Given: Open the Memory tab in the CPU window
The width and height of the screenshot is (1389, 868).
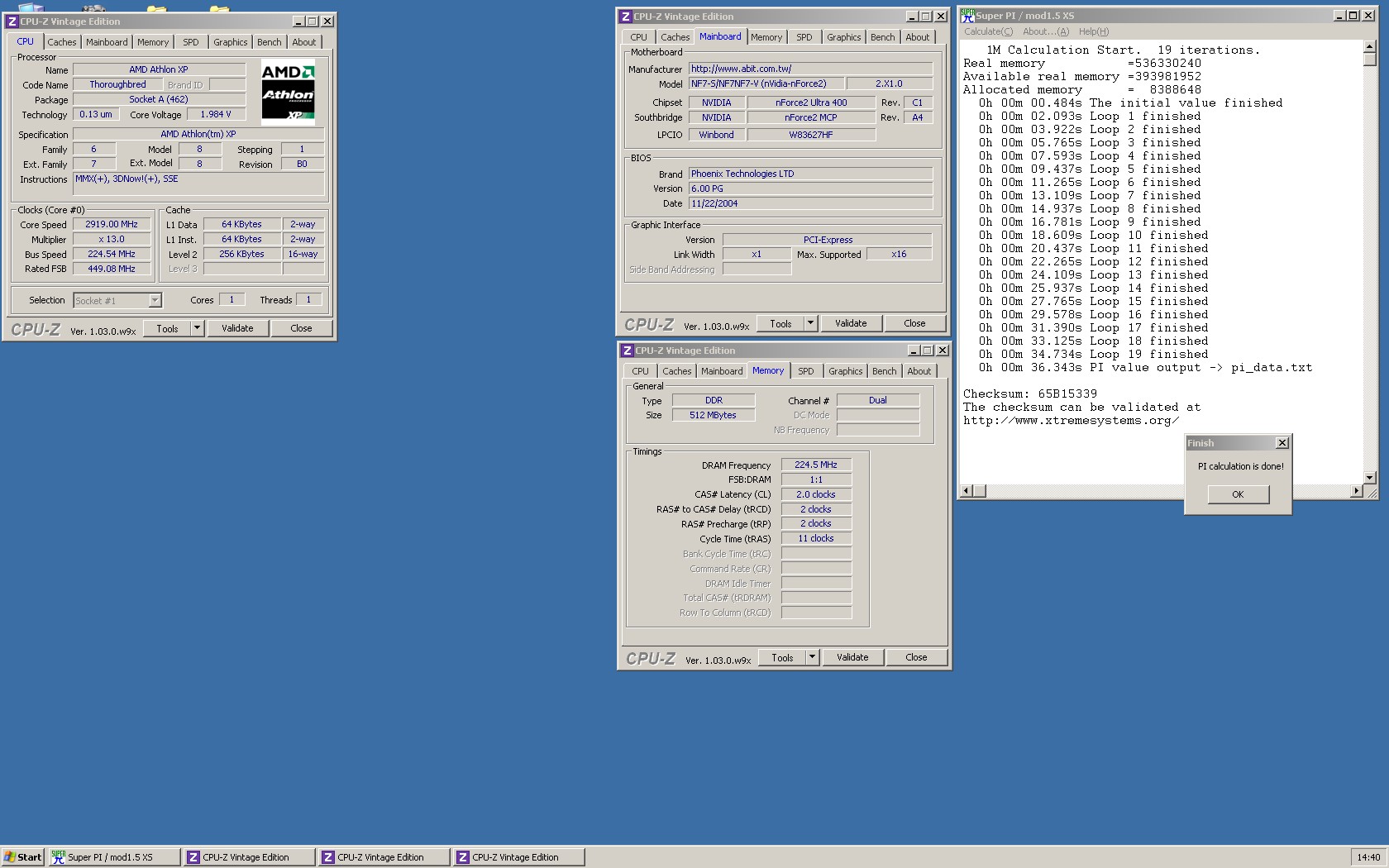Looking at the screenshot, I should [x=153, y=42].
